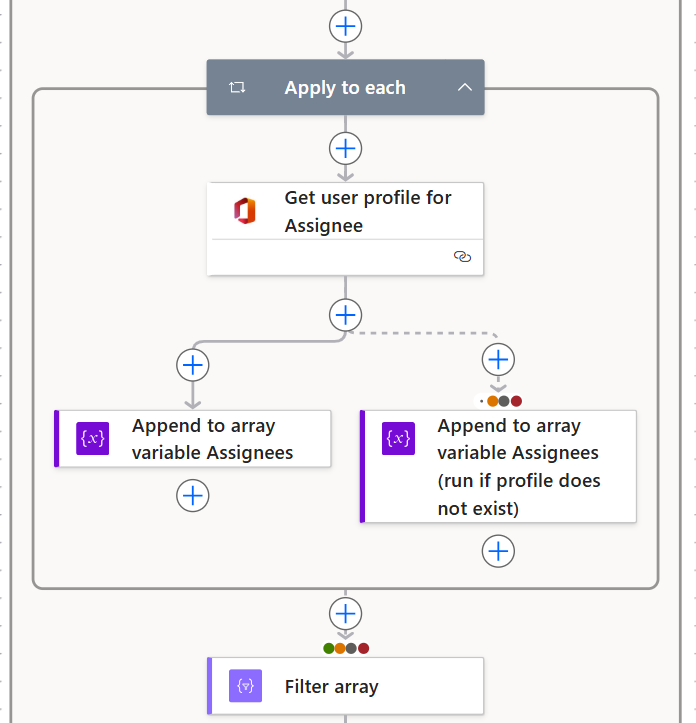
Task: Click the connection link icon on Get user profile
Action: [x=462, y=257]
